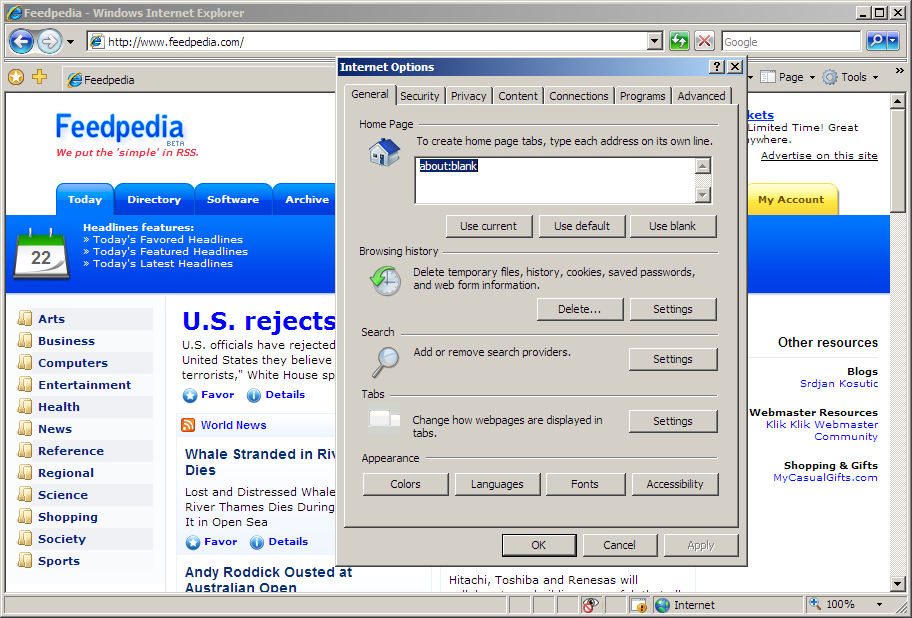This screenshot has width=912, height=618.
Task: Switch to the Privacy tab
Action: [469, 96]
